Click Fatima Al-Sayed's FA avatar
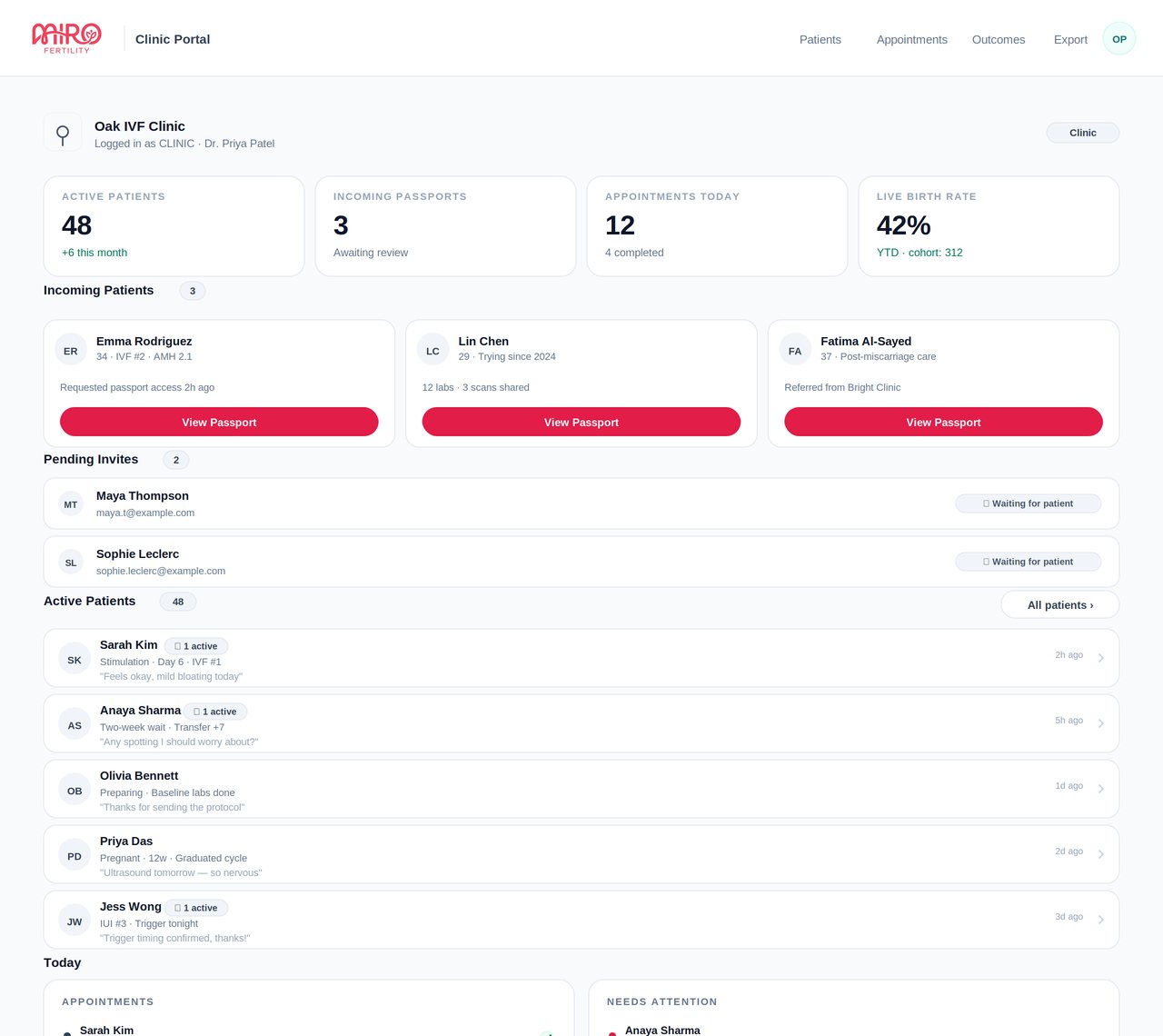 [795, 351]
